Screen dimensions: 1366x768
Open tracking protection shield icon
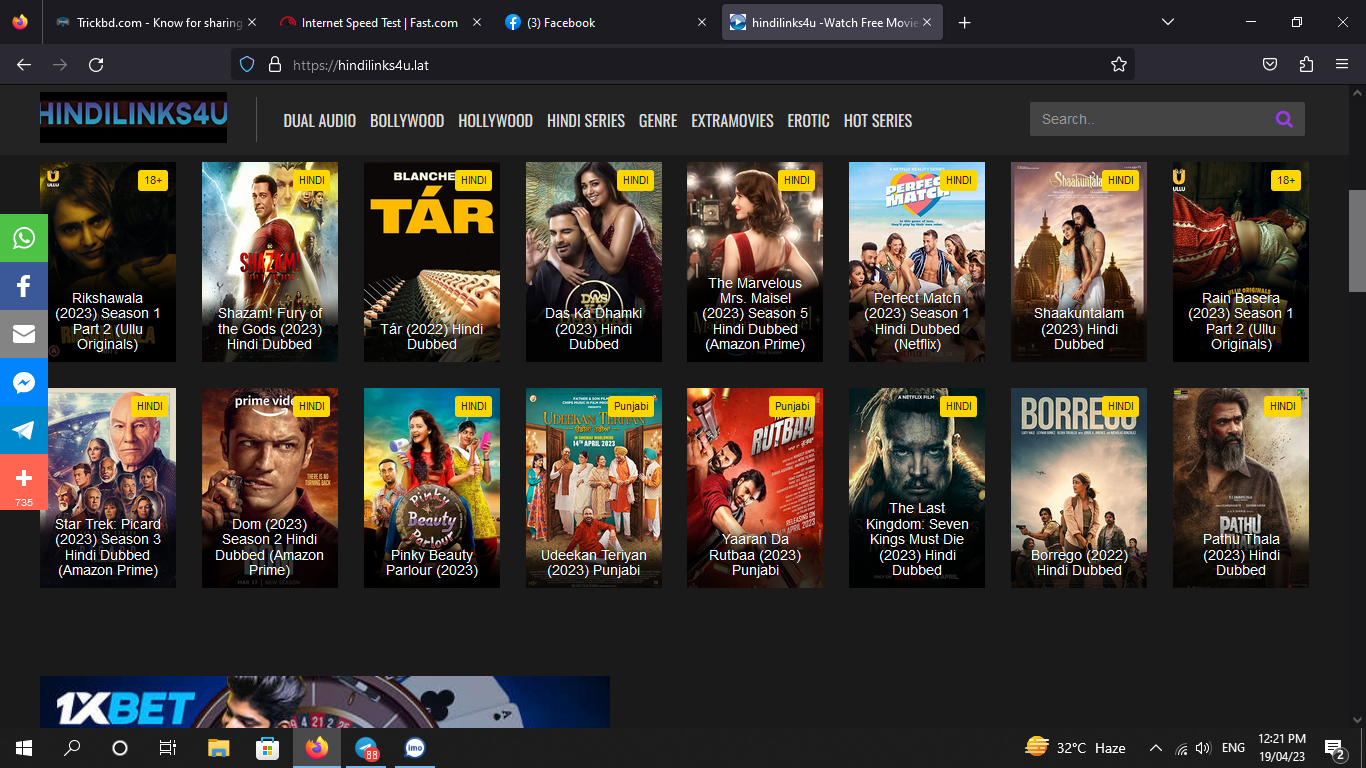[x=247, y=64]
